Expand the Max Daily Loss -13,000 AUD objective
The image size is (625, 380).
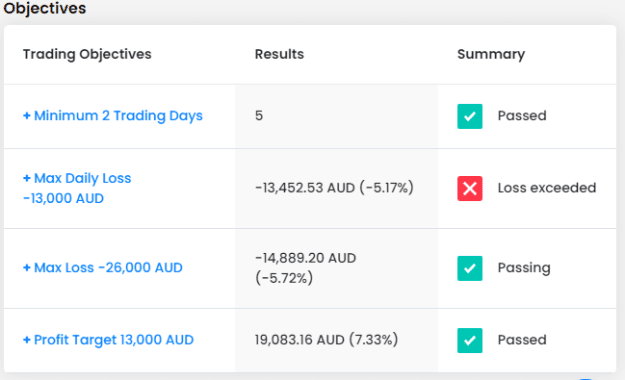pos(77,188)
